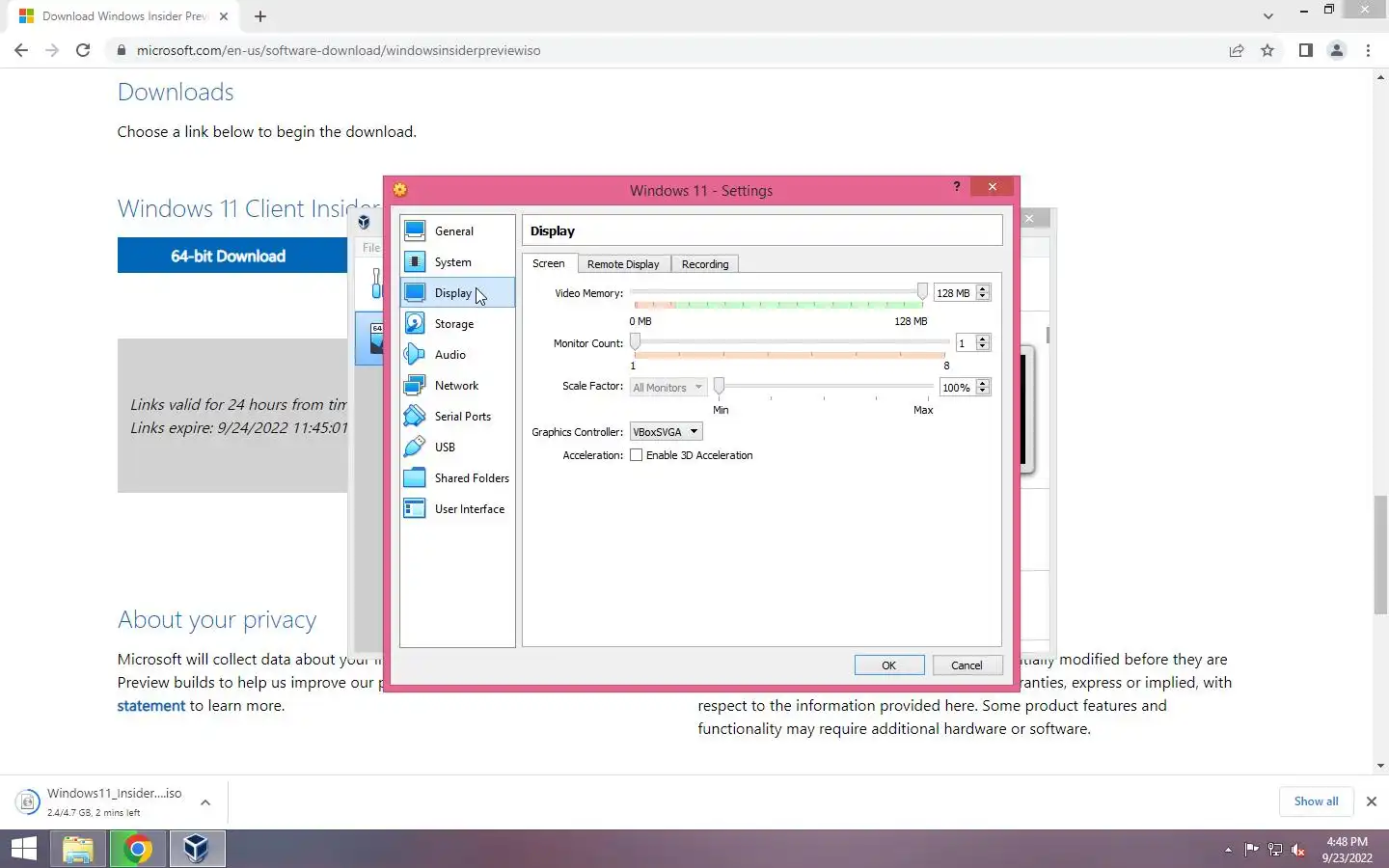Open the Chrome three-dot menu
1389x868 pixels.
1368,50
